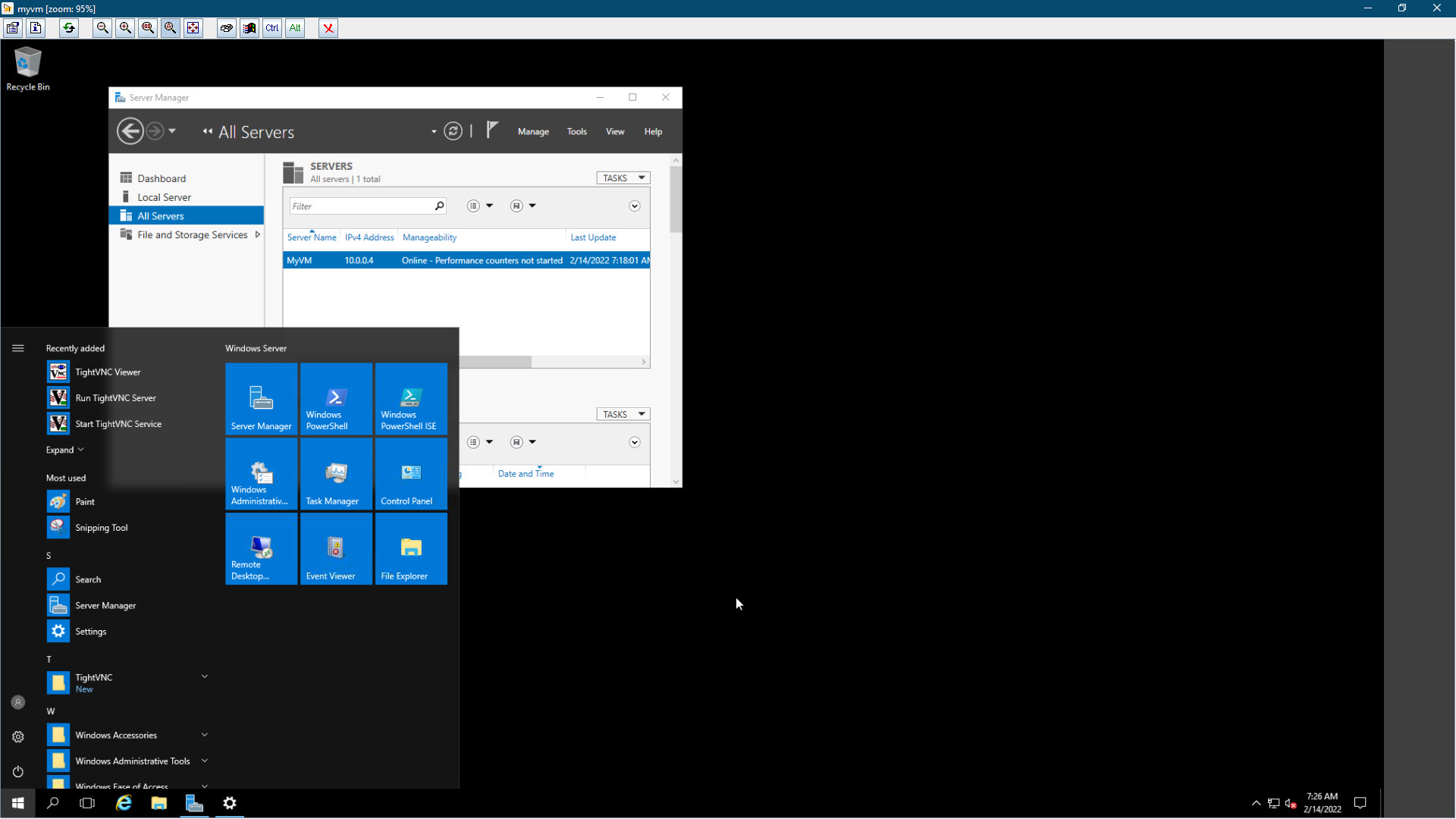Select Local Server in sidebar

187,197
